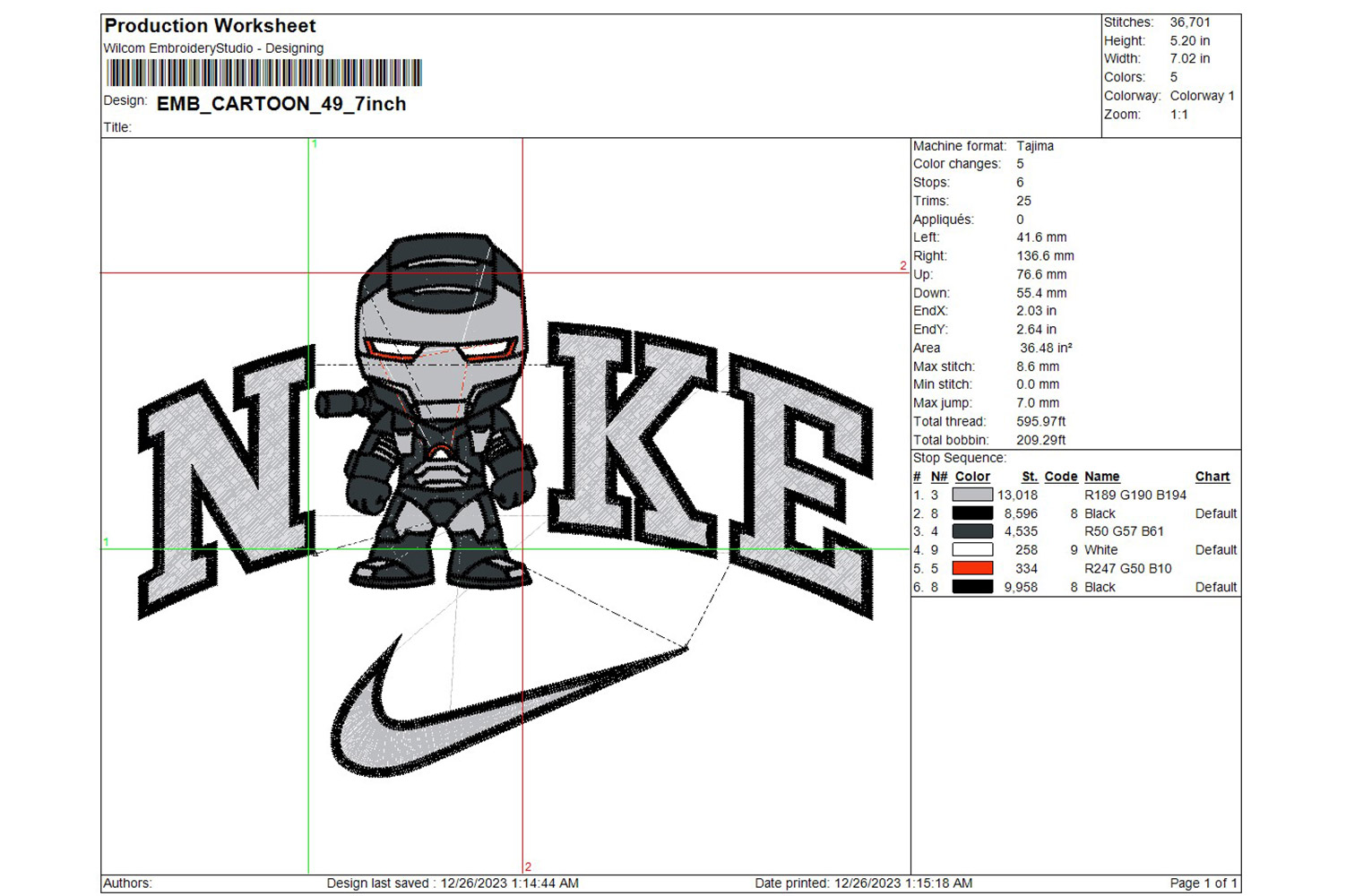
Task: Click the Max stitch value 8.6 mm
Action: 1038,366
